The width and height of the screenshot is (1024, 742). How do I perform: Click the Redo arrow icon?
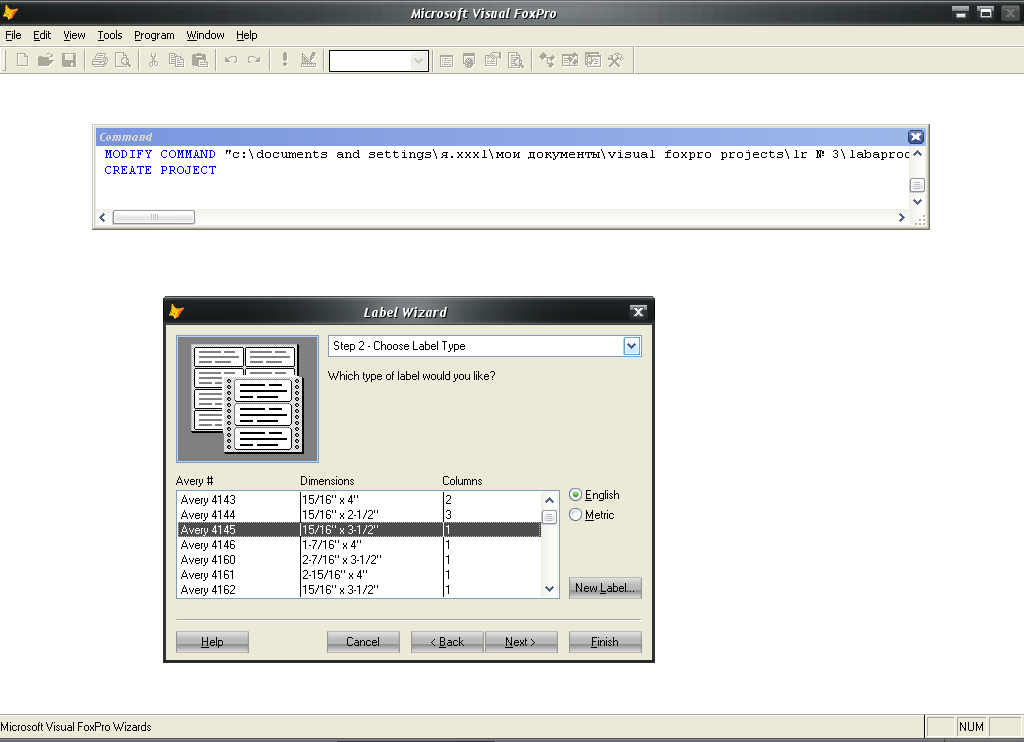click(x=254, y=61)
